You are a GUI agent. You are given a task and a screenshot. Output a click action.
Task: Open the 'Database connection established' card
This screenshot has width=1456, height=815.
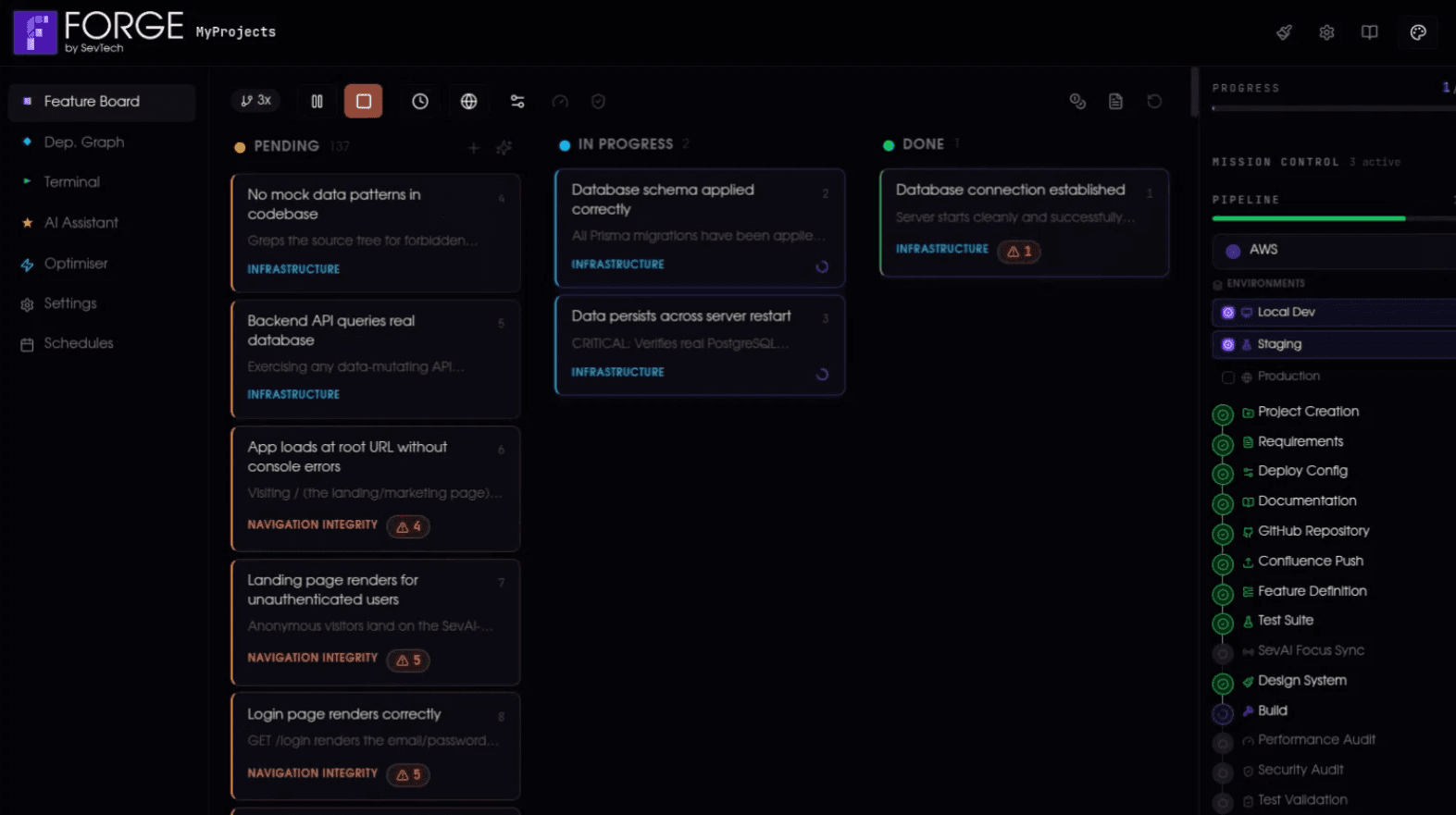(1025, 223)
